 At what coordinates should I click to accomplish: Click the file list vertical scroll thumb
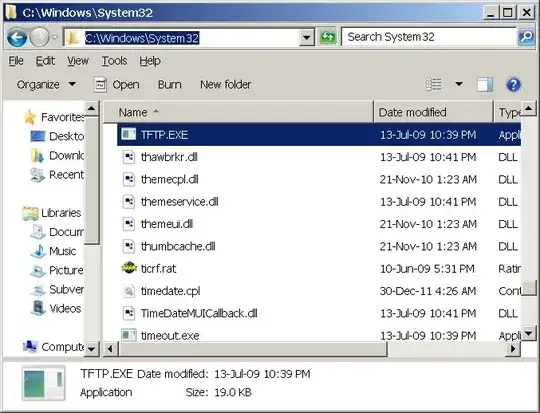(529, 288)
